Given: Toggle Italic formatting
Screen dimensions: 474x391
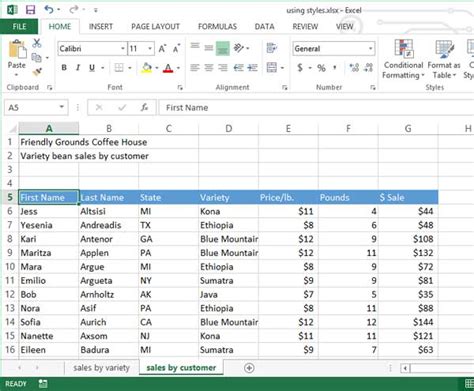Looking at the screenshot, I should (x=78, y=68).
